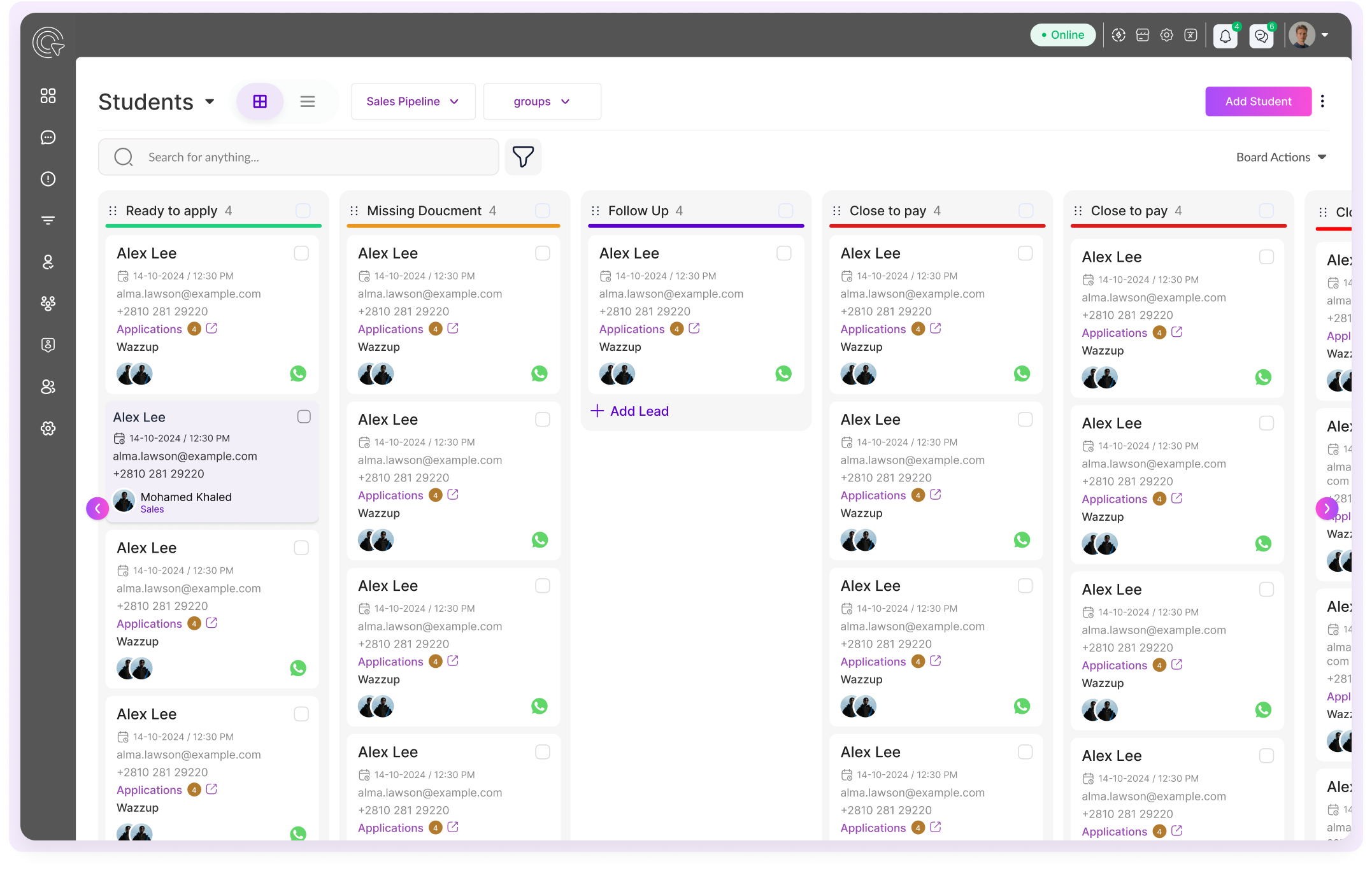Toggle the Online status pill
Viewport: 1372px width, 871px height.
(1062, 35)
